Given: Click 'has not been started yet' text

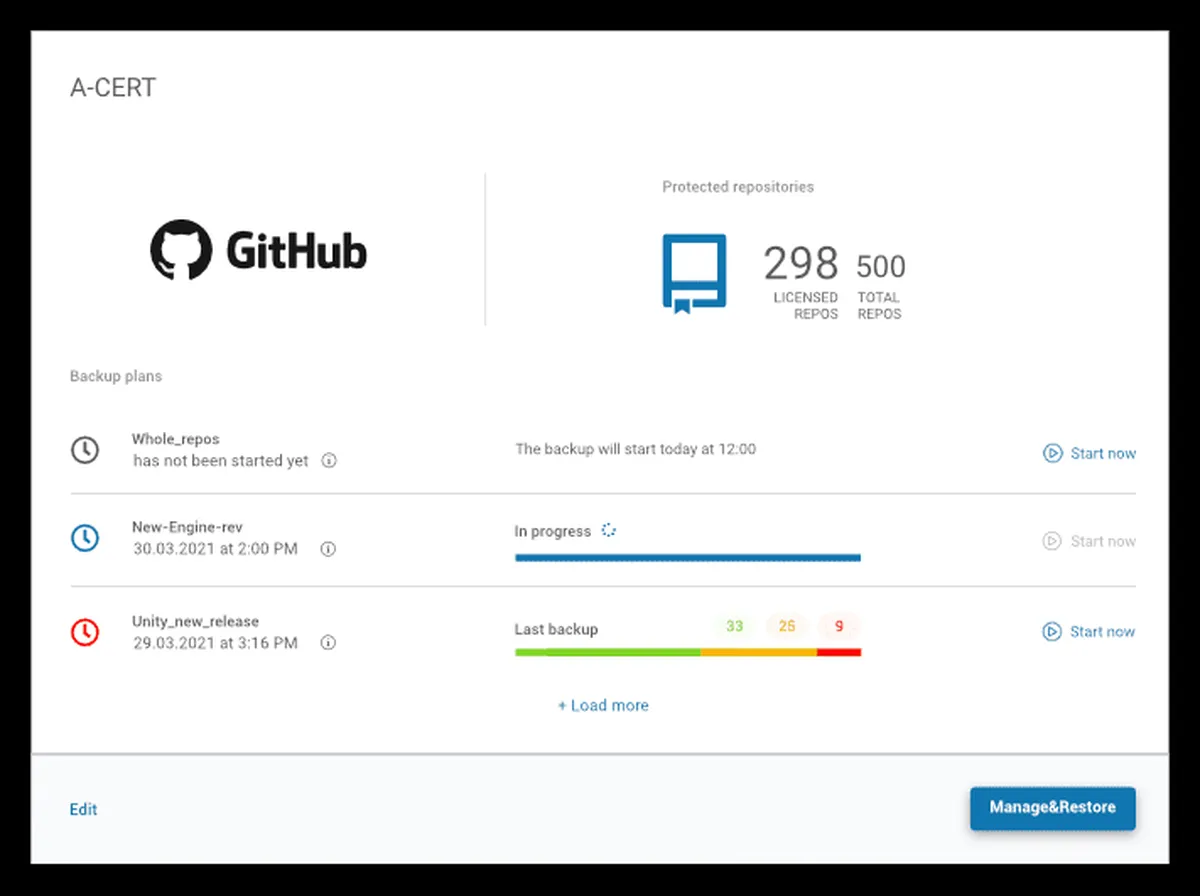Looking at the screenshot, I should (x=221, y=461).
